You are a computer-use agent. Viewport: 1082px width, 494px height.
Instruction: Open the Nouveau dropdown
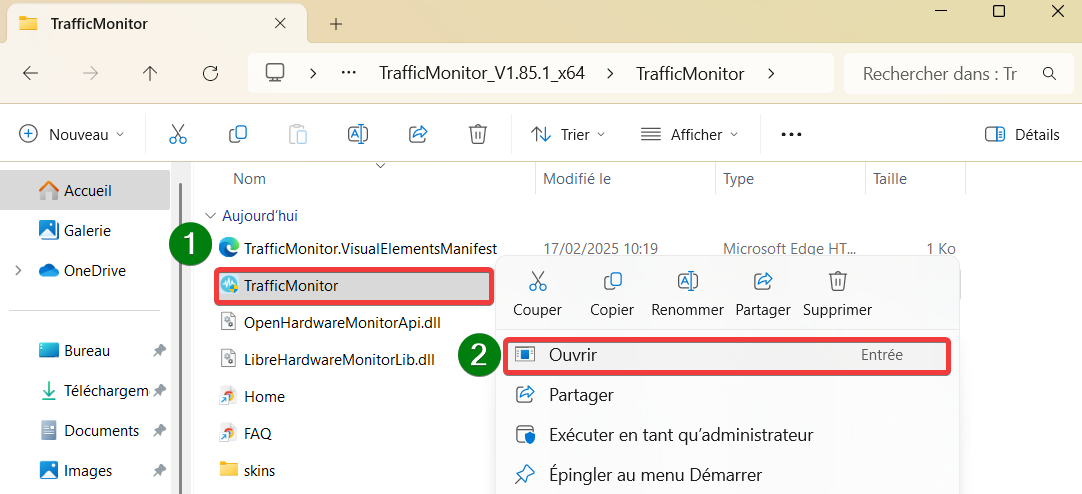click(x=72, y=135)
